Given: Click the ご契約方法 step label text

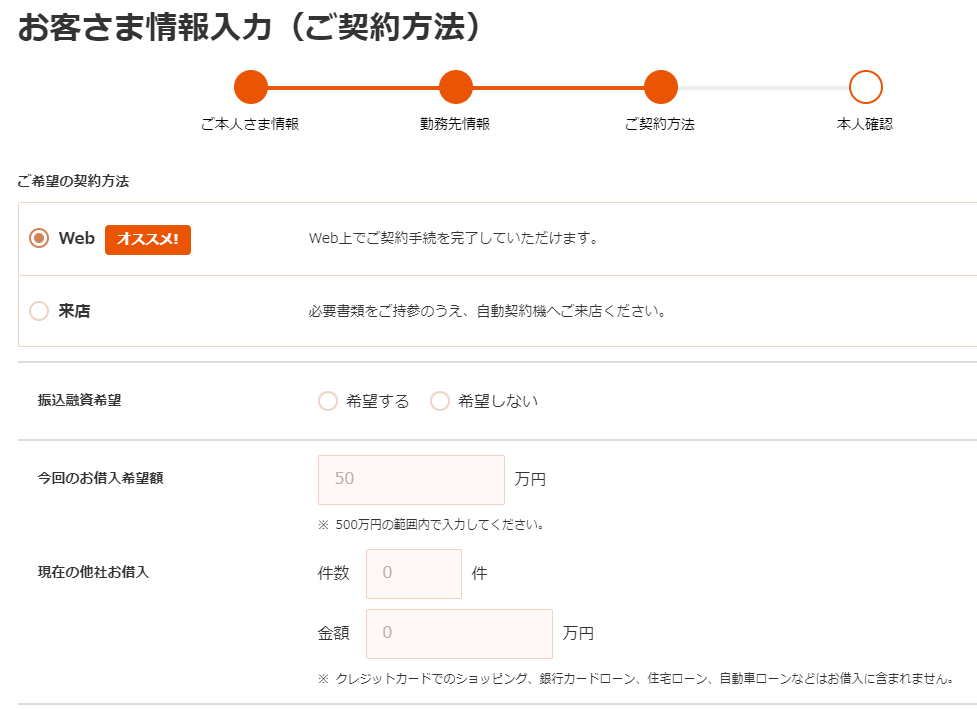Looking at the screenshot, I should [x=660, y=125].
